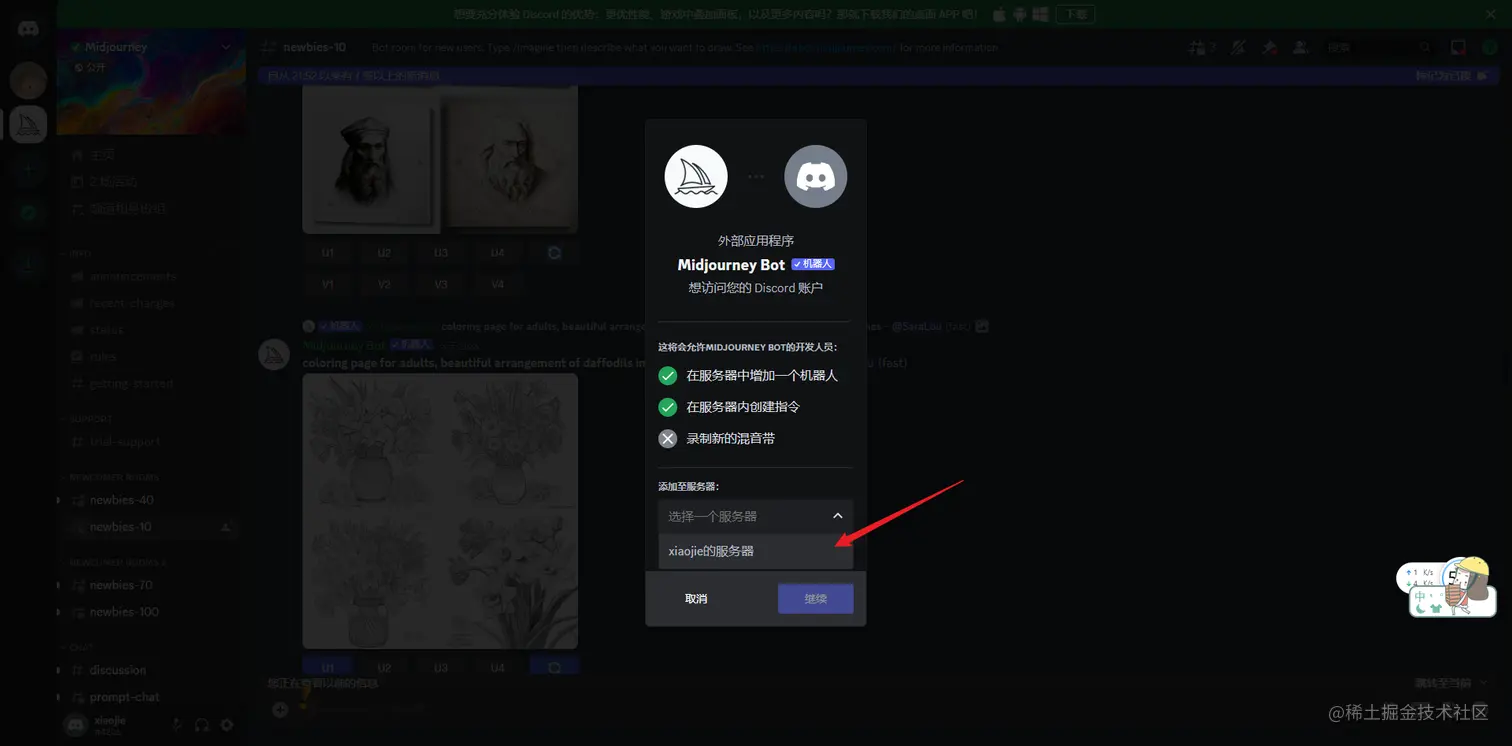Expand the newbies-100 channel threads
The height and width of the screenshot is (746, 1512).
59,612
